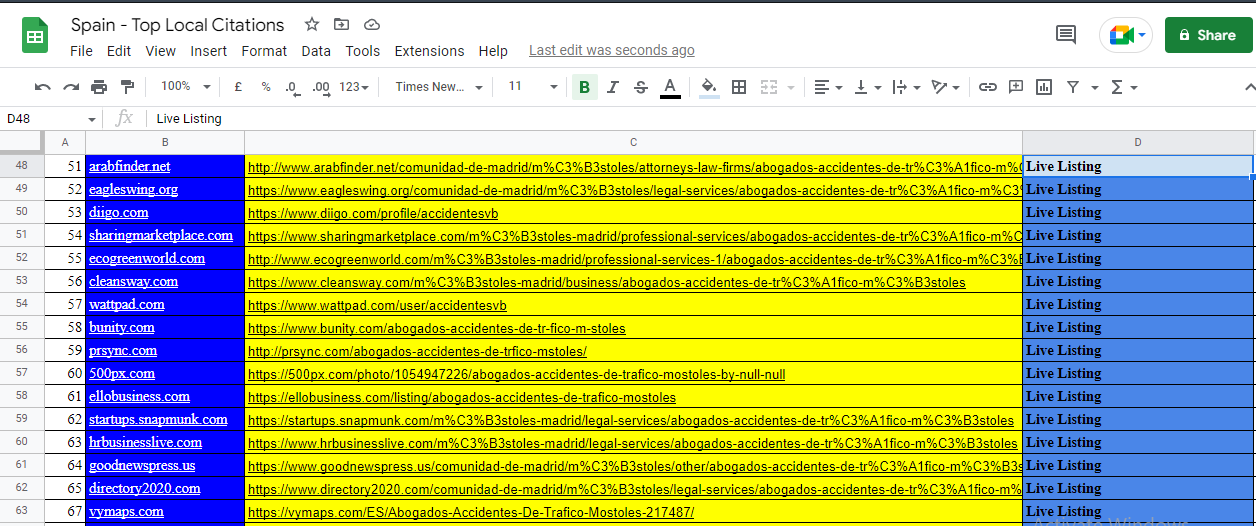Star the Spain - Top Local Citations document
The width and height of the screenshot is (1256, 526).
coord(312,25)
